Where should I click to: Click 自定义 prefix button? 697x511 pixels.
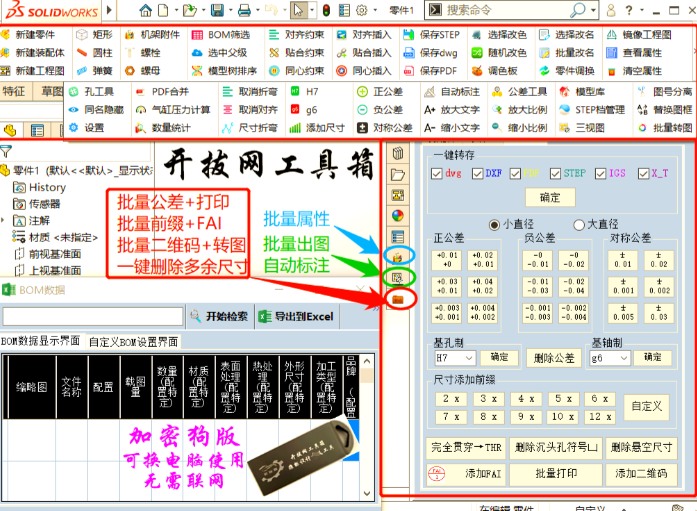pos(646,406)
